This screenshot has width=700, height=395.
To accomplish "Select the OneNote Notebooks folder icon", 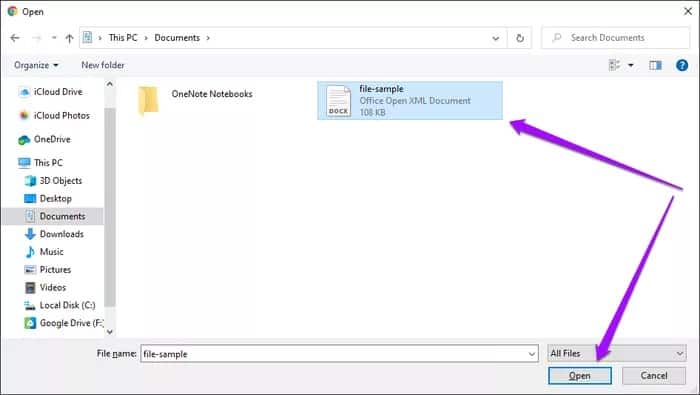I will [x=148, y=101].
